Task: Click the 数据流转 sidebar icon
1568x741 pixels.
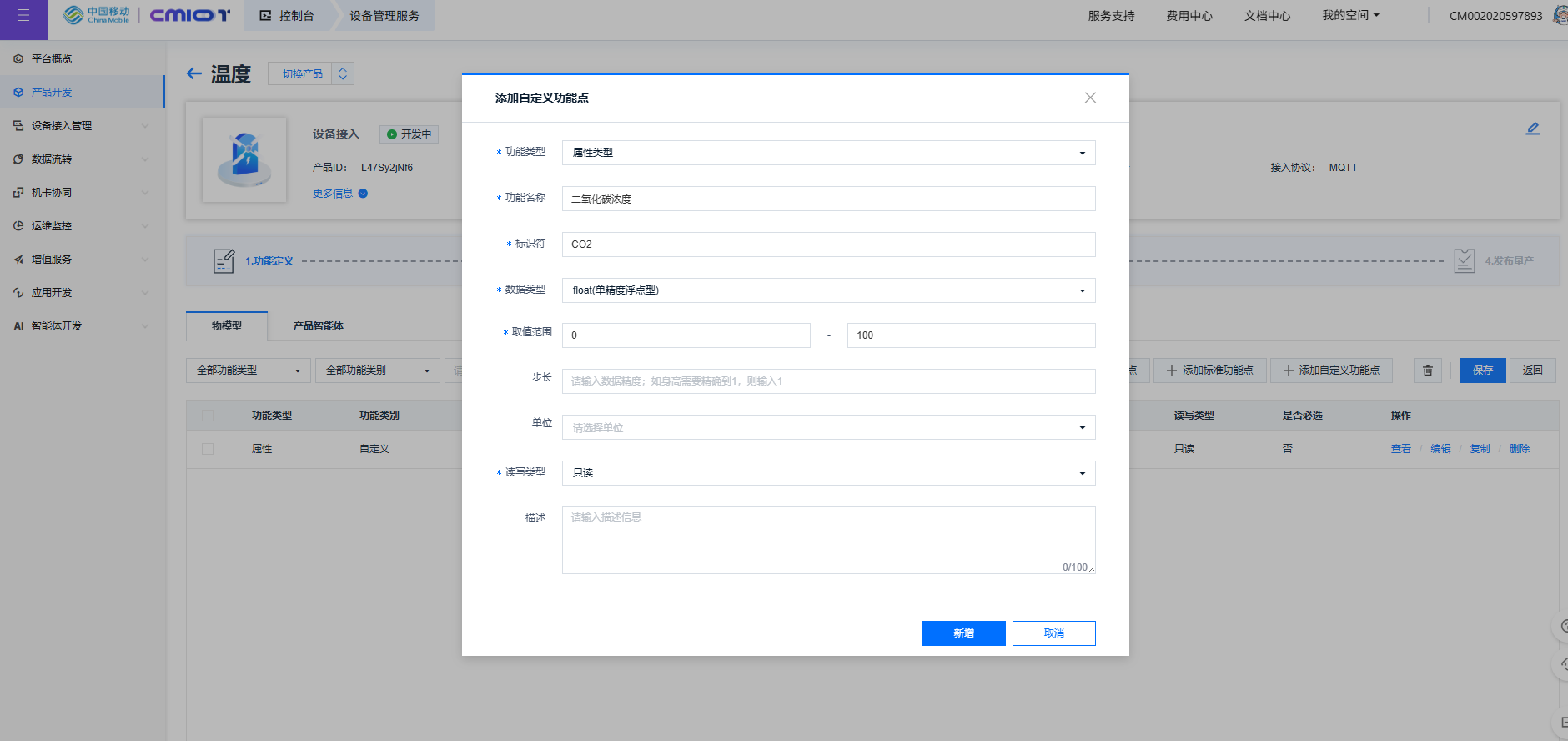Action: coord(18,159)
